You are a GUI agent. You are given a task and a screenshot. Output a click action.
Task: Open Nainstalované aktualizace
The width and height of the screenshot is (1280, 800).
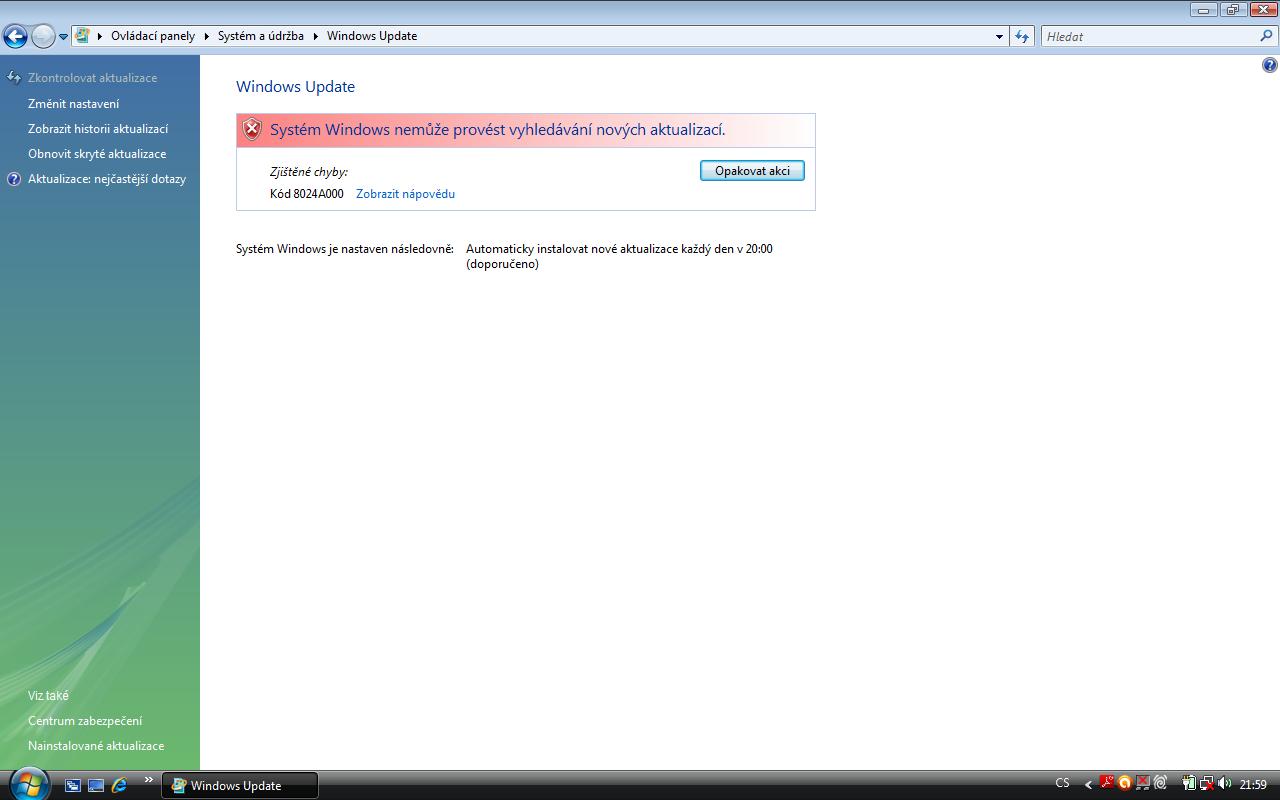96,746
